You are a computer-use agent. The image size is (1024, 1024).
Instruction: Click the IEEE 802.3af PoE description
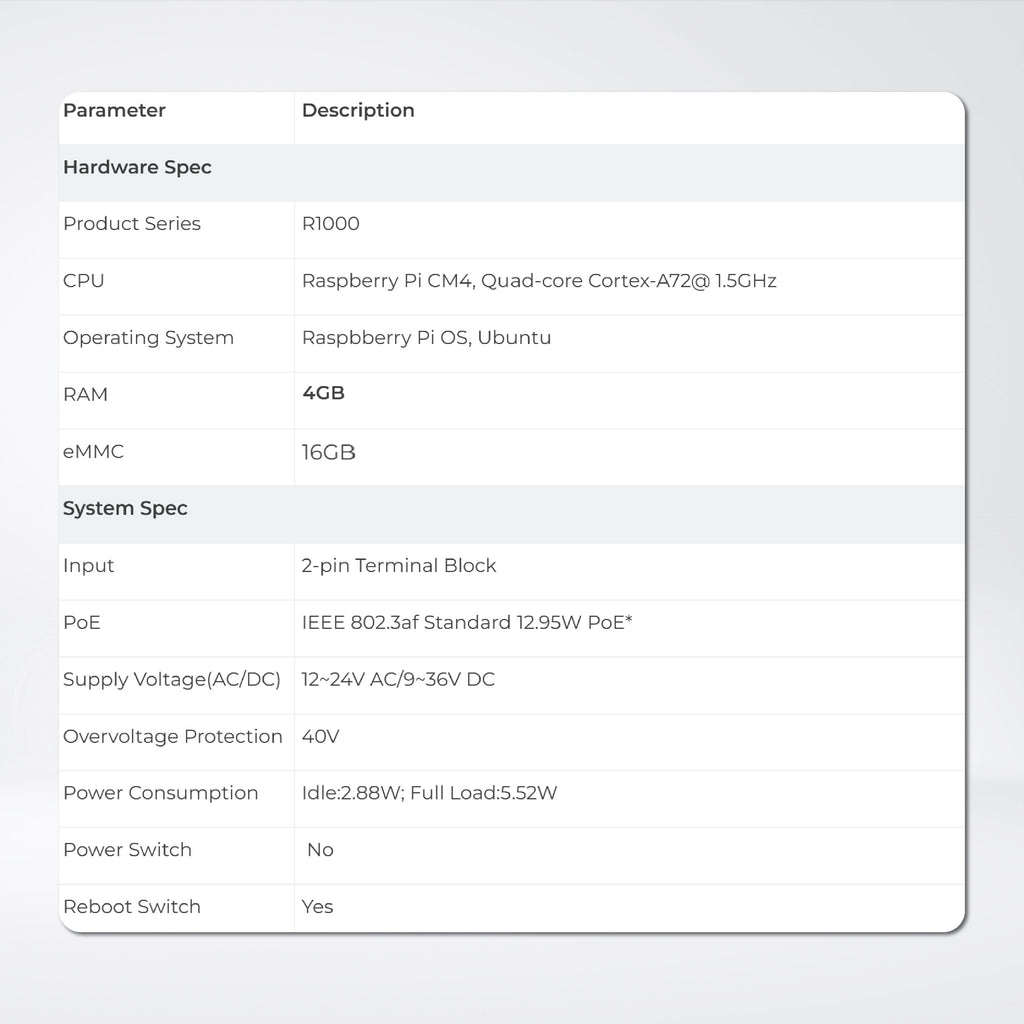pos(467,623)
